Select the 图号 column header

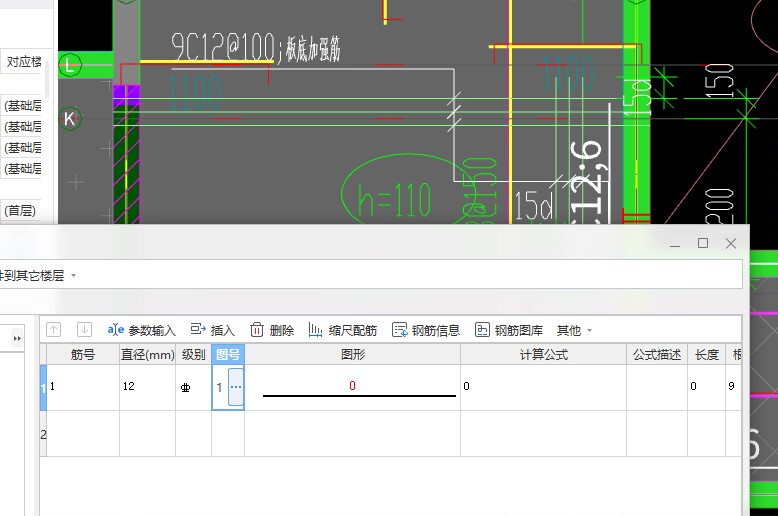tap(228, 354)
